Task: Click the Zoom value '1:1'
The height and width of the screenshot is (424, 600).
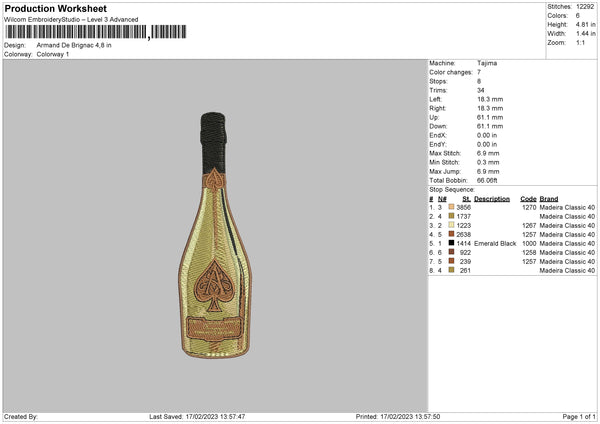Action: tap(580, 42)
